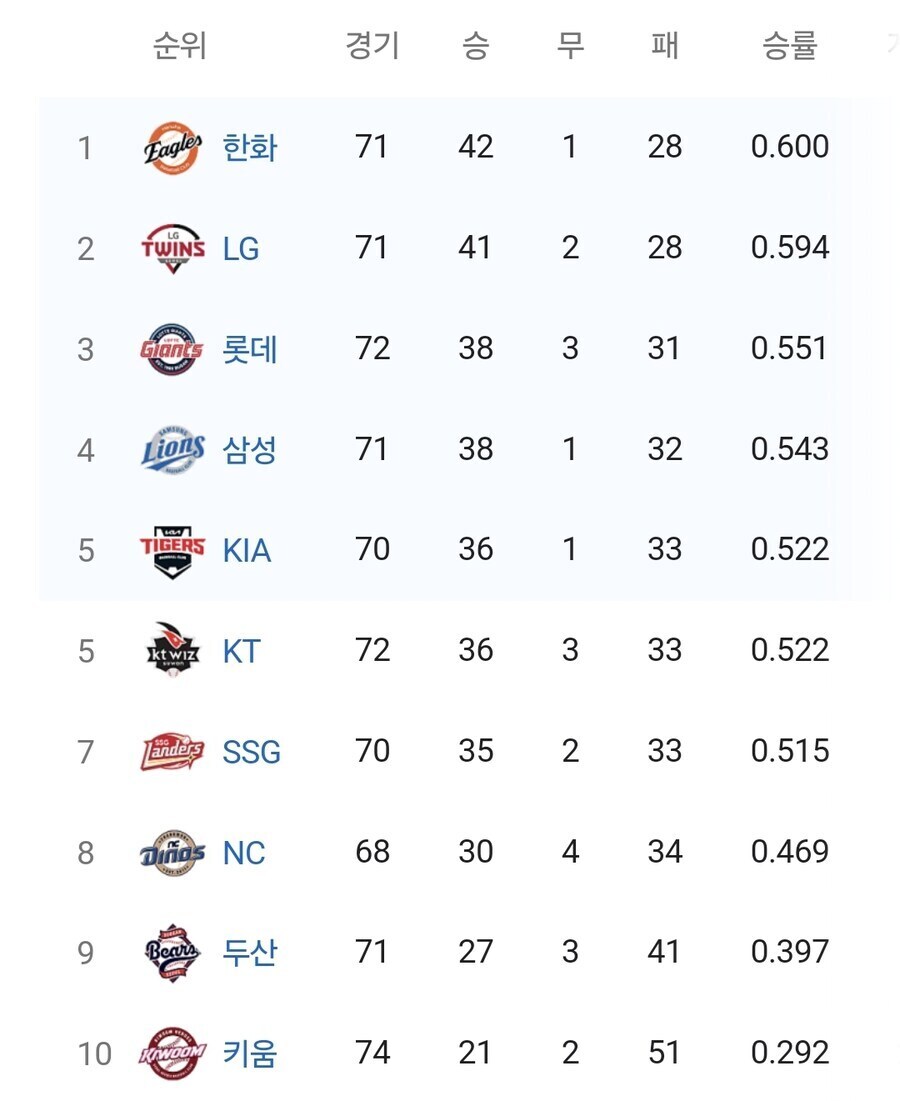Click the 삼성 team name link

(250, 450)
